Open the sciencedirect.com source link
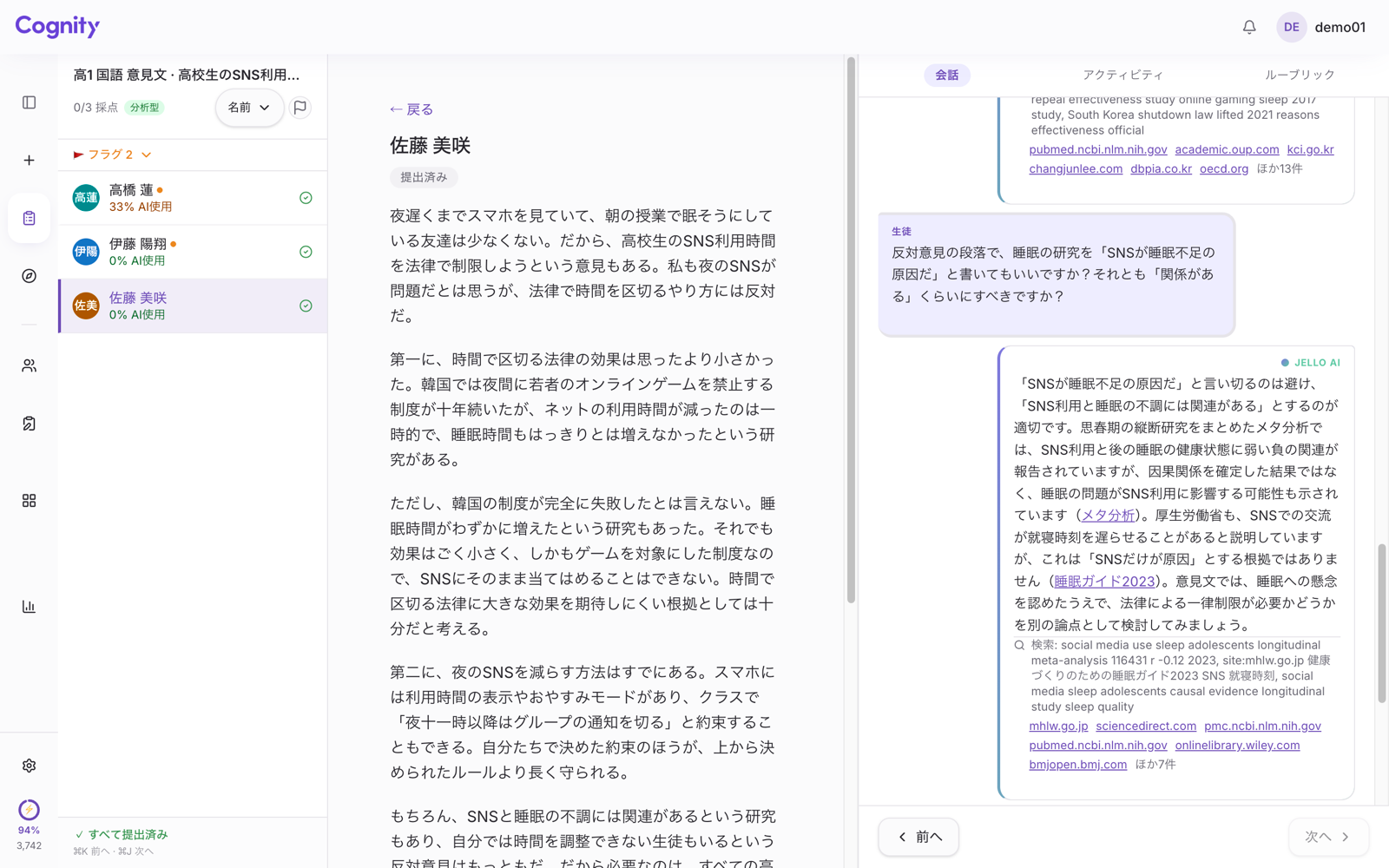1389x868 pixels. tap(1146, 727)
